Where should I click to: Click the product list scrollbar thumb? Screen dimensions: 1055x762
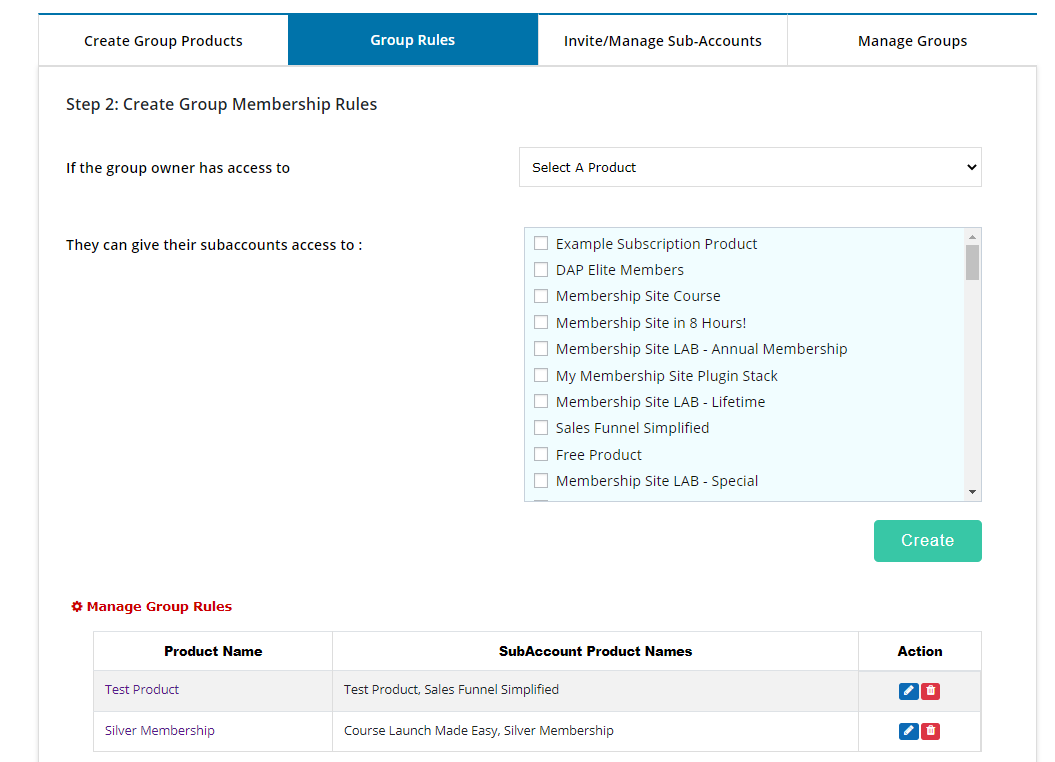click(972, 262)
